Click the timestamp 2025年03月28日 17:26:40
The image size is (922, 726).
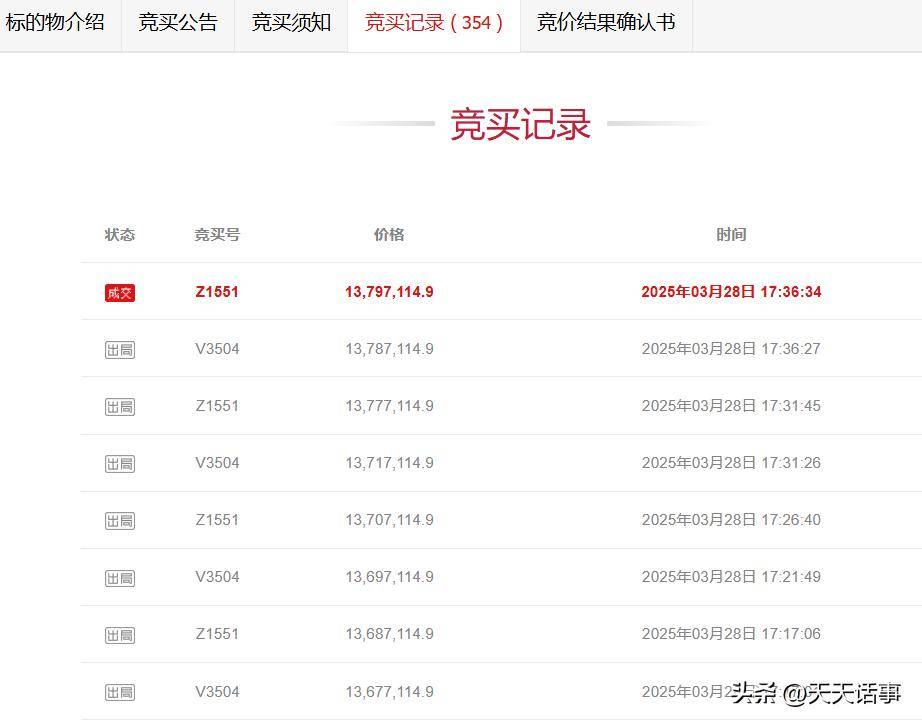coord(731,520)
